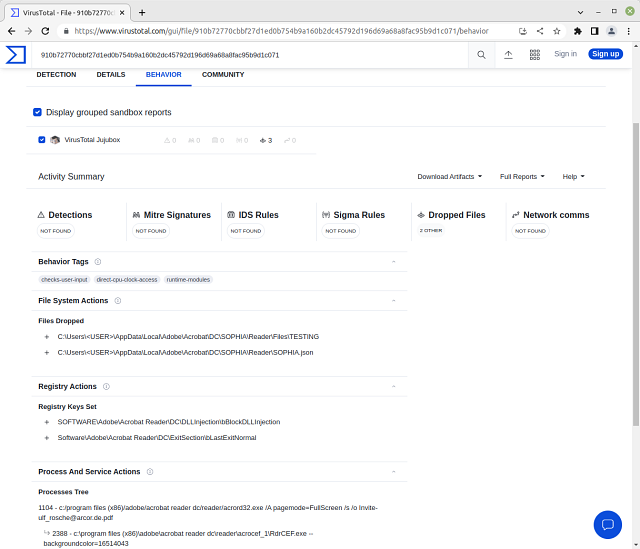Switch to the COMMUNITY tab
This screenshot has height=549, width=640.
(x=223, y=75)
